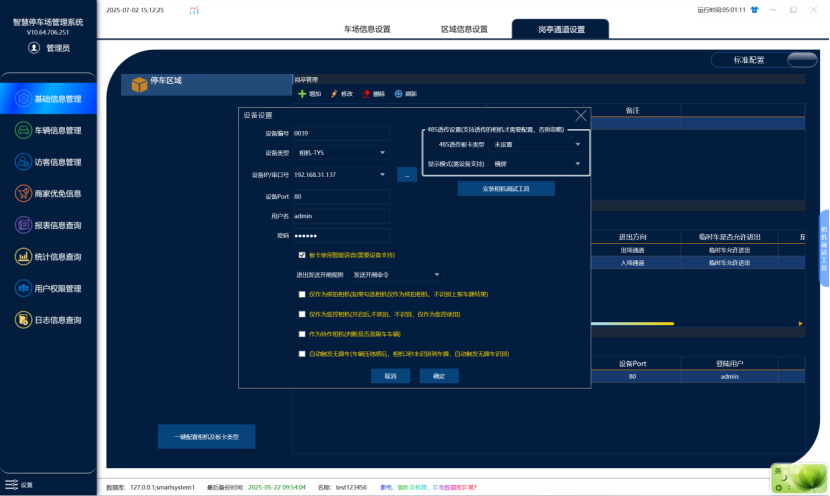
Task: Click the chart icon beside the timestamp
Action: coord(194,10)
